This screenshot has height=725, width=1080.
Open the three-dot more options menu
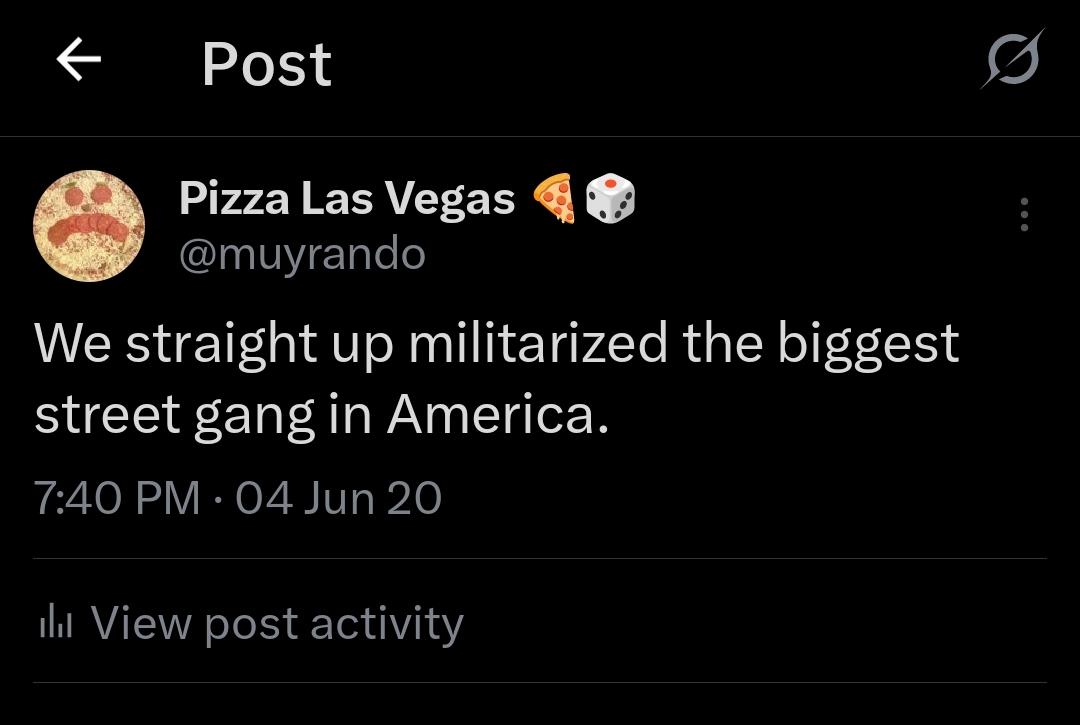click(1024, 214)
